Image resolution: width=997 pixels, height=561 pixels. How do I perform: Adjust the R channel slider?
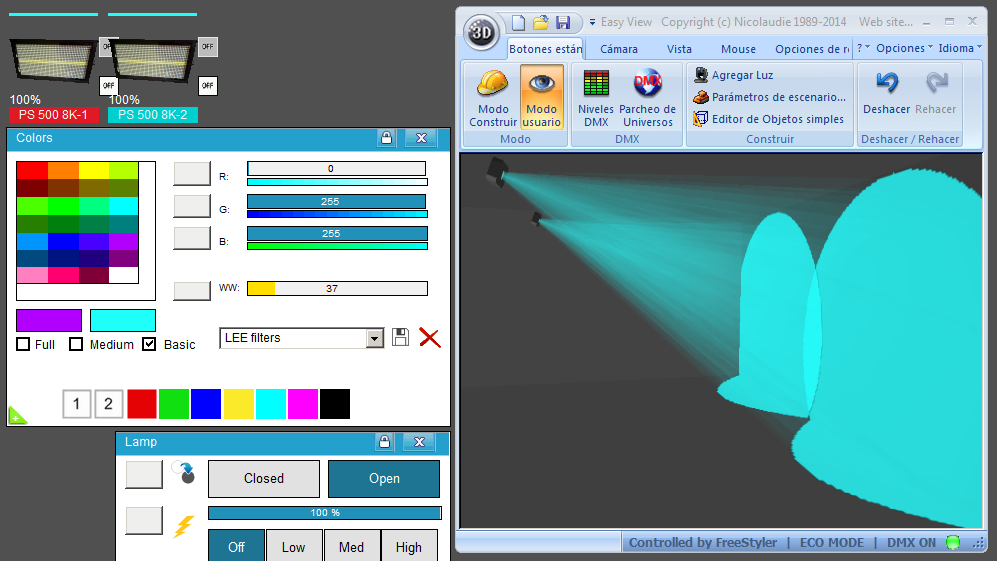click(336, 169)
